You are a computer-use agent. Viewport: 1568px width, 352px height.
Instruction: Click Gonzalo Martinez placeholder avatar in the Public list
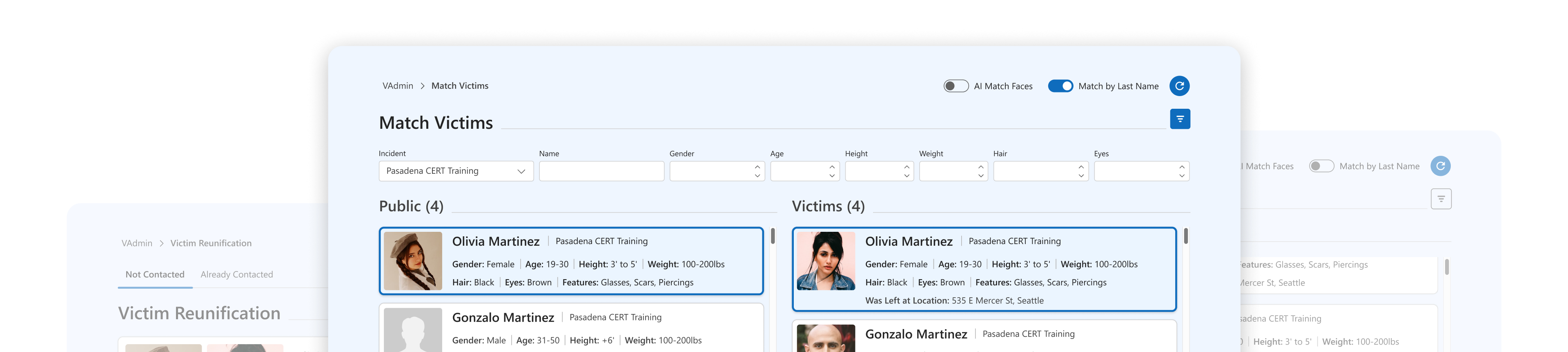tap(413, 330)
